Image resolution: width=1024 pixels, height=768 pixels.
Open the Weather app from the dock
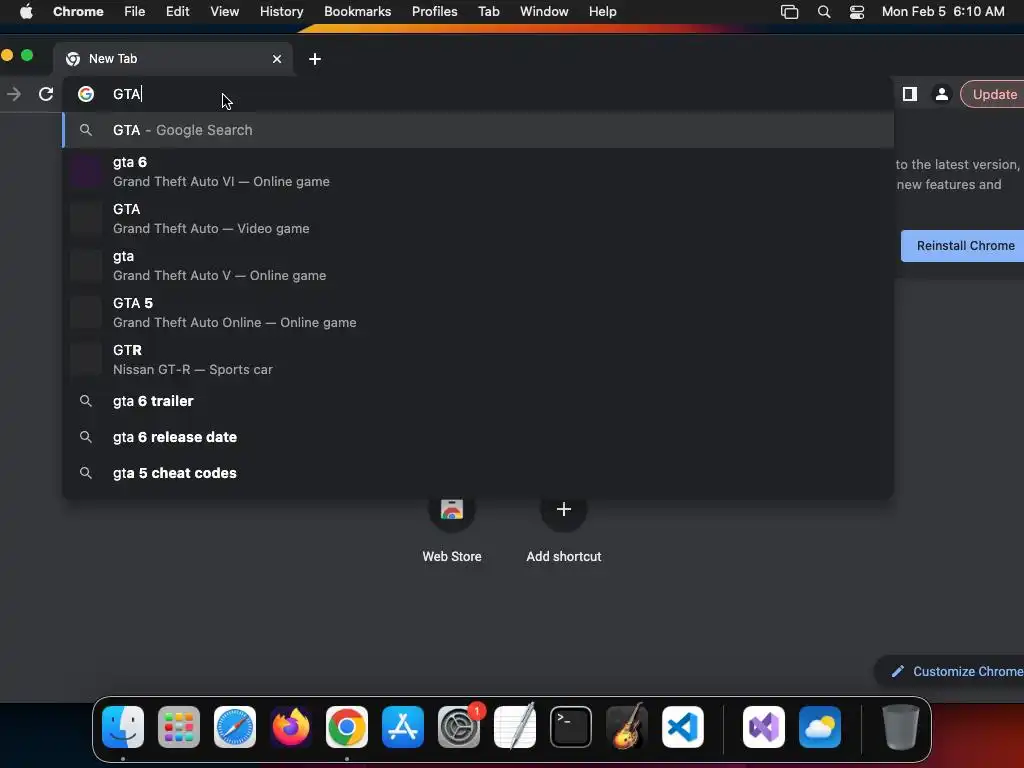(x=820, y=727)
